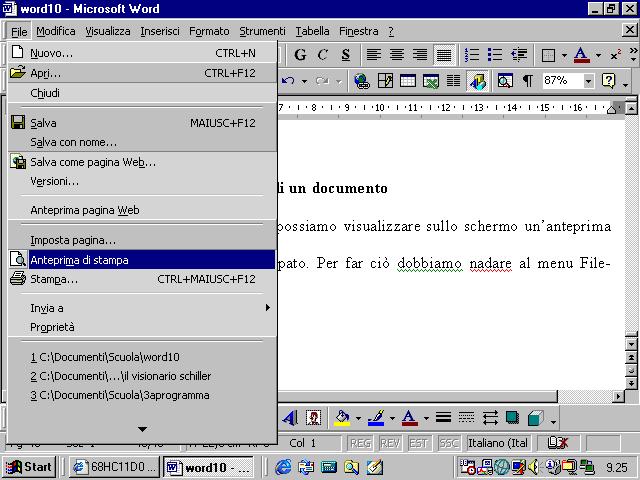Click the tables and borders icon
The image size is (640, 480).
coord(385,81)
